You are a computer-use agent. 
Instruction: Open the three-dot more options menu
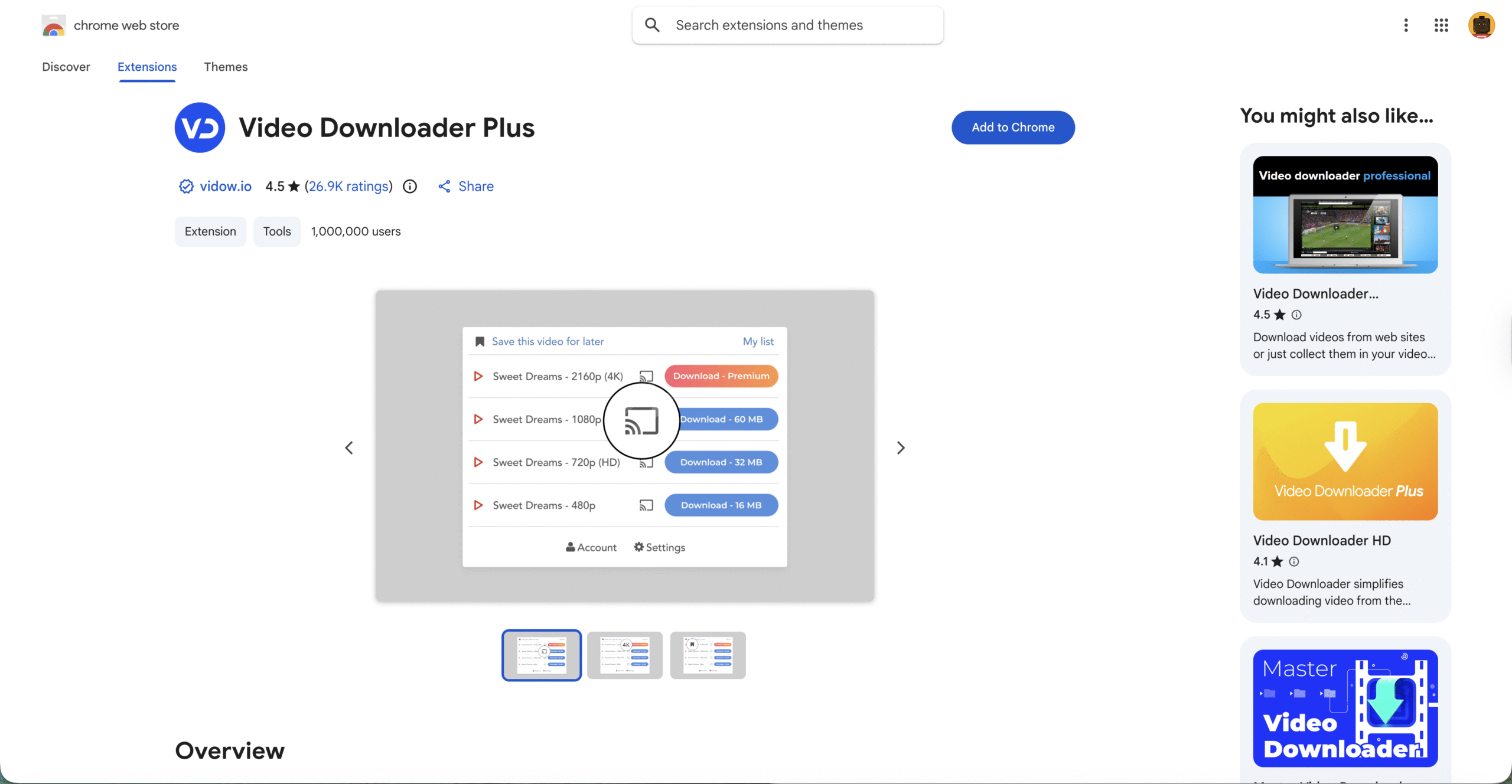(x=1406, y=25)
